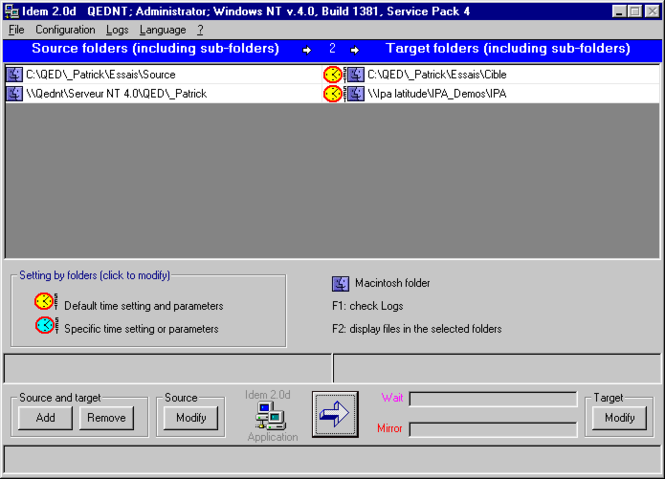The image size is (665, 479).
Task: Click right arrow after folder count
Action: tap(355, 50)
